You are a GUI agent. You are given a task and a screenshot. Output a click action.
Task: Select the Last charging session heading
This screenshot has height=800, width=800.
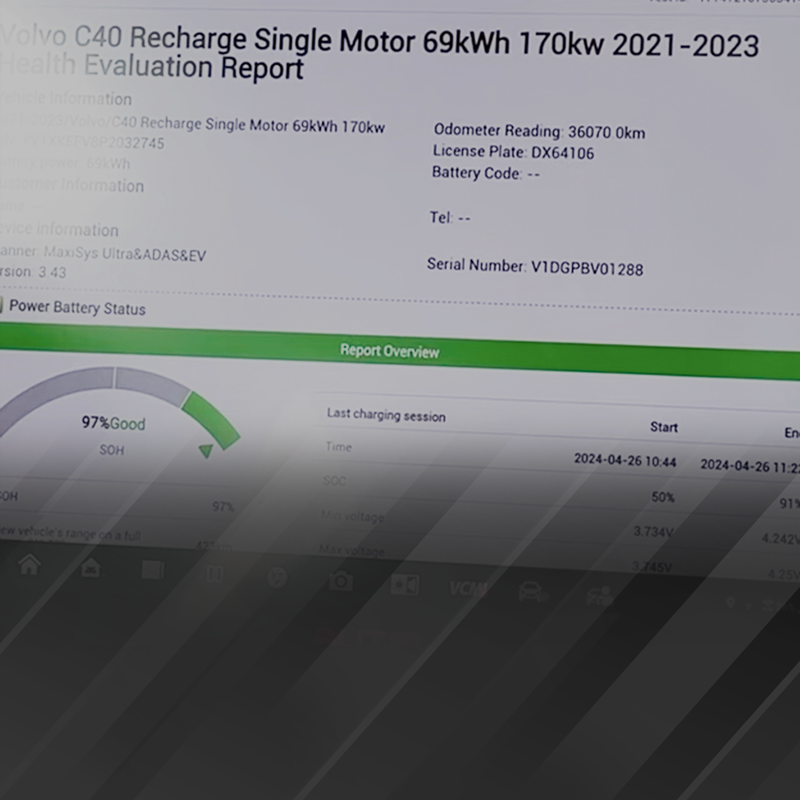point(386,415)
